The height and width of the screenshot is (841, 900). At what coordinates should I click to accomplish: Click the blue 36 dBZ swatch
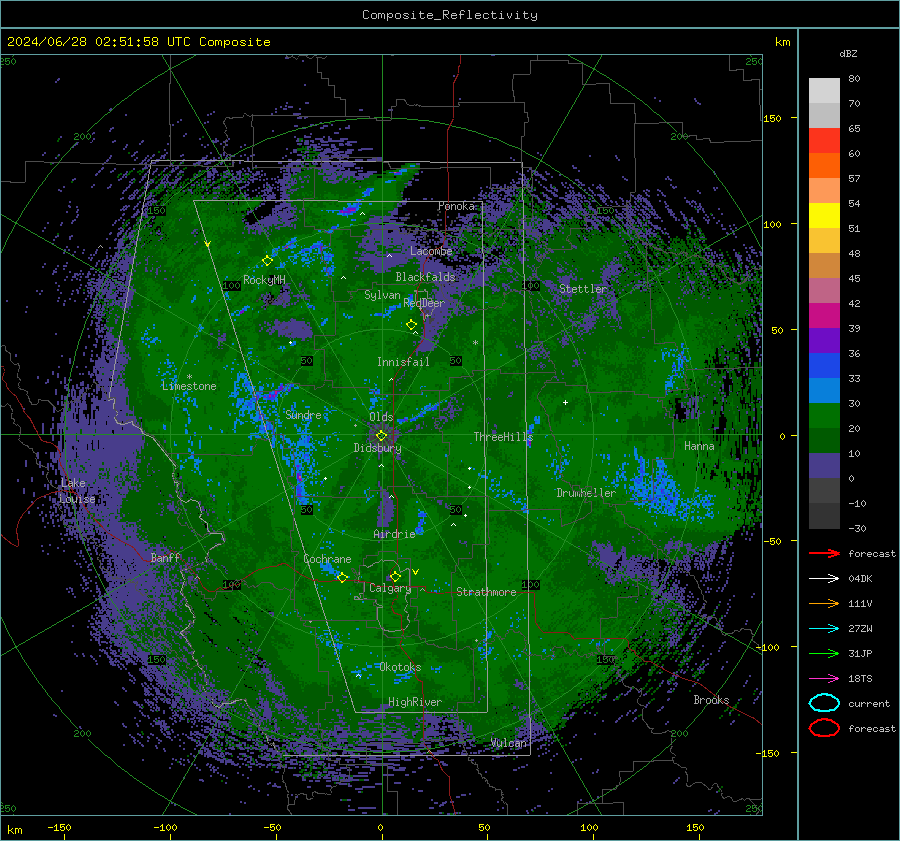coord(824,366)
